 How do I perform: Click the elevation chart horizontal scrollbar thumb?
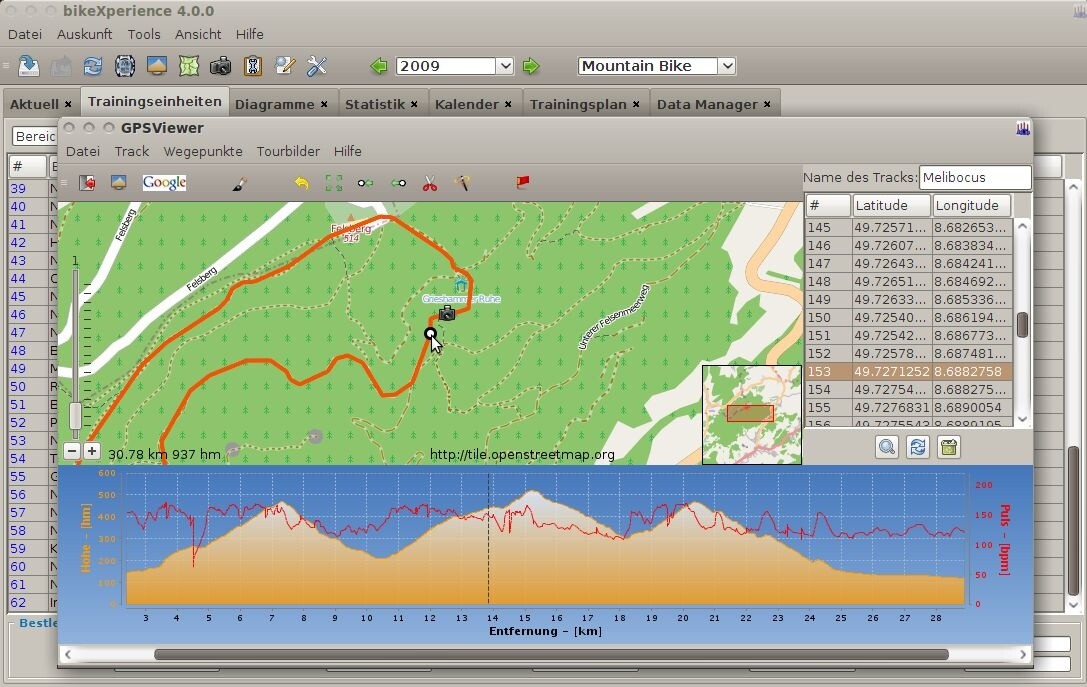[551, 654]
